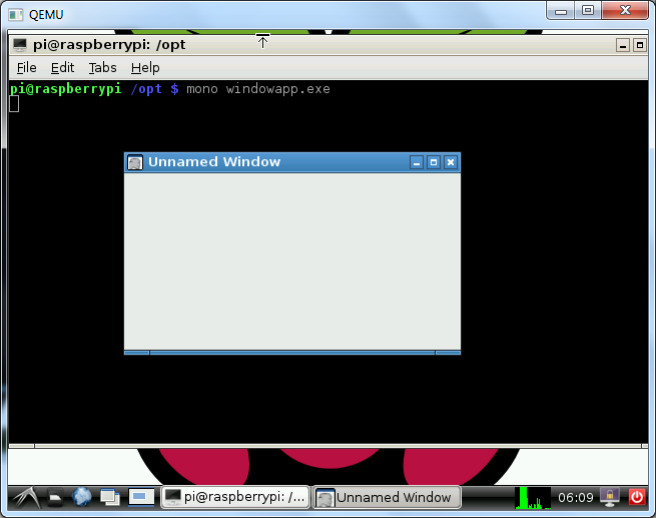Viewport: 656px width, 518px height.
Task: Open the Edit menu in the terminal
Action: tap(62, 67)
